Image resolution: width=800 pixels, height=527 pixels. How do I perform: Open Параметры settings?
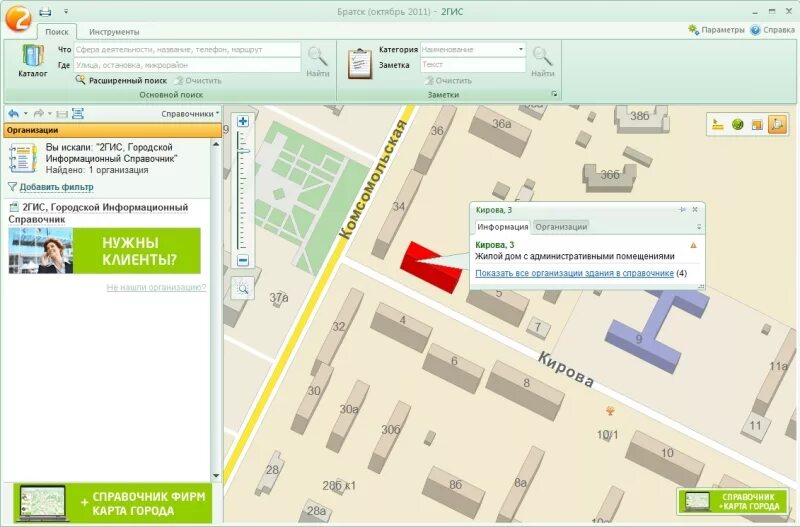tap(716, 30)
